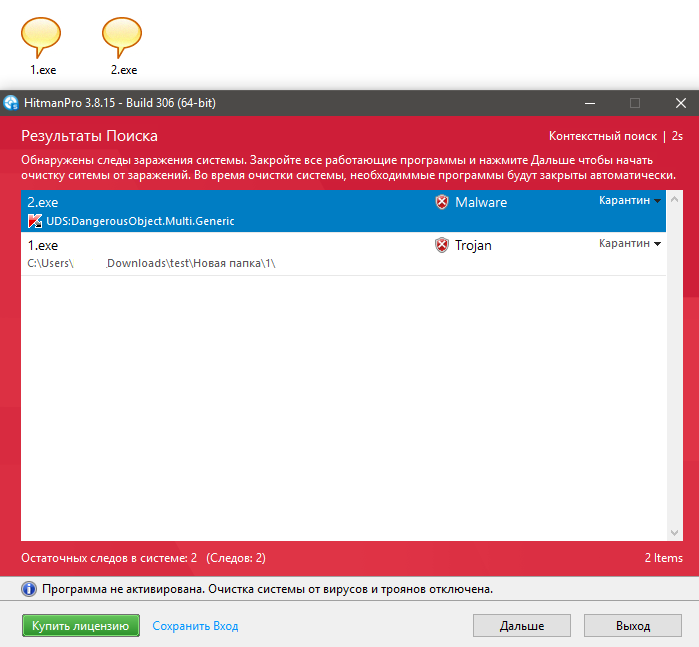Click the results list scrollbar up arrow
Image resolution: width=699 pixels, height=647 pixels.
pos(674,199)
